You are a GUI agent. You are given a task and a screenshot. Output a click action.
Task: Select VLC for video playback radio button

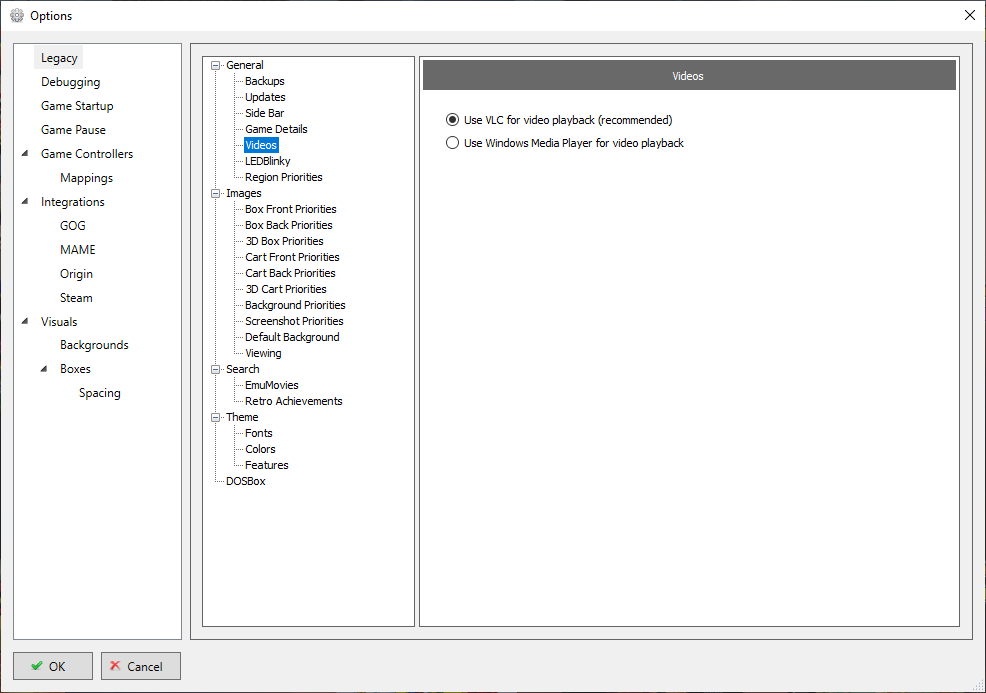pyautogui.click(x=452, y=119)
